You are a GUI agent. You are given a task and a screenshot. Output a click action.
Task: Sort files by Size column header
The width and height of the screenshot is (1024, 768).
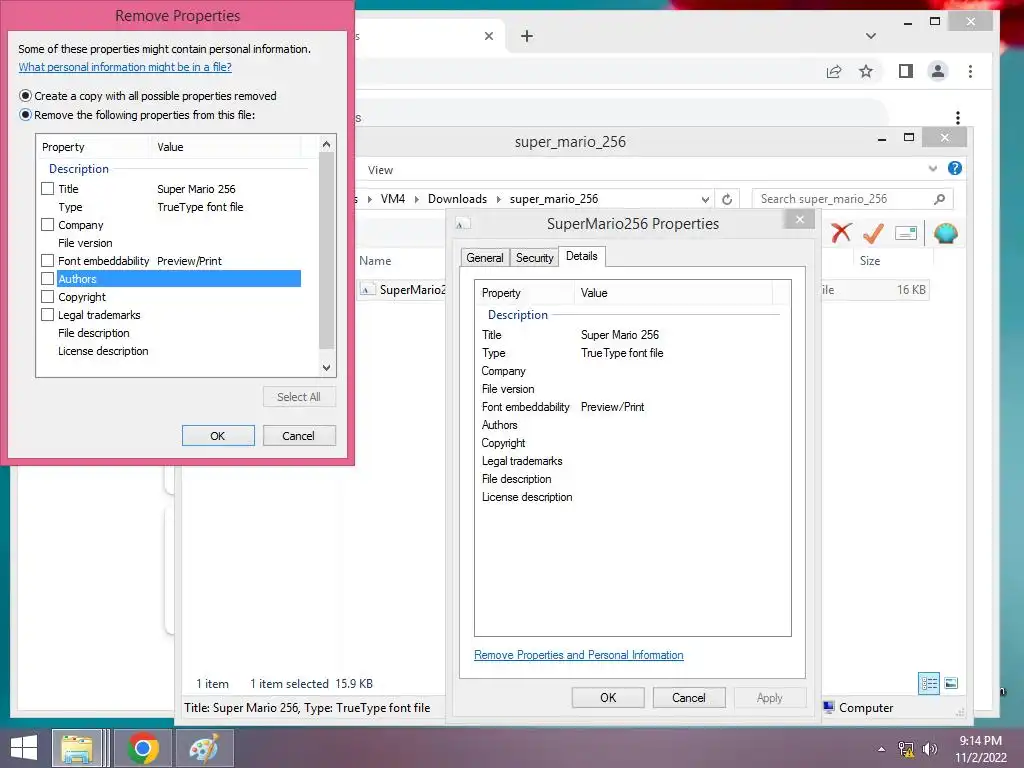869,261
